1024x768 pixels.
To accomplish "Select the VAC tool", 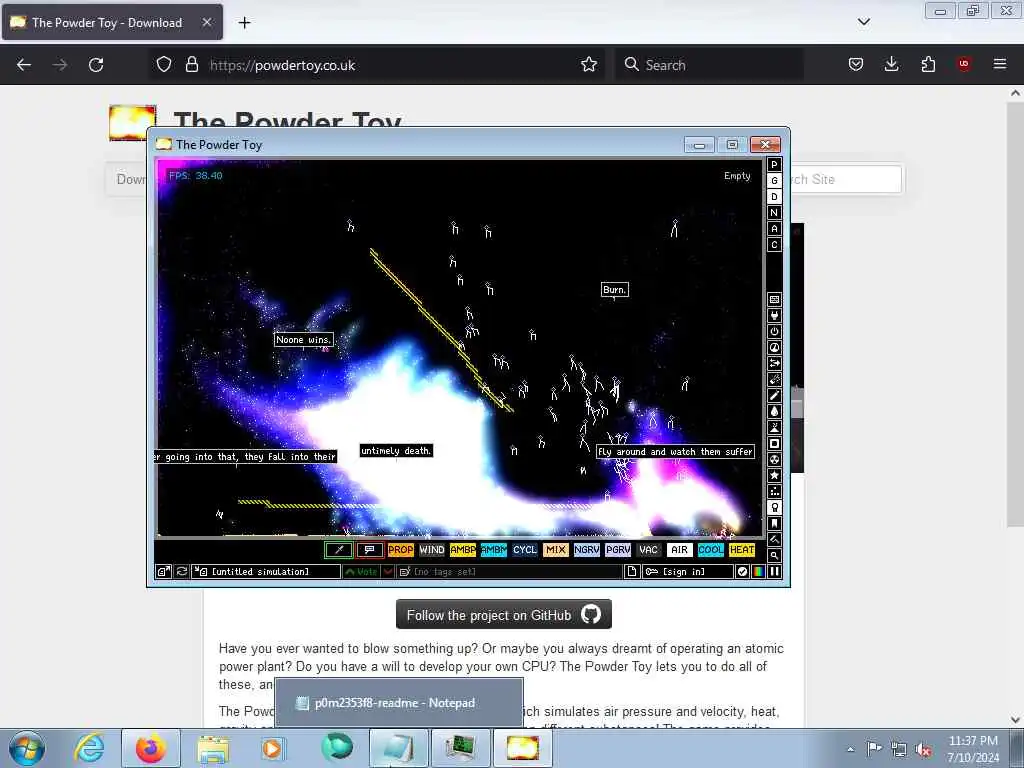I will click(x=648, y=550).
